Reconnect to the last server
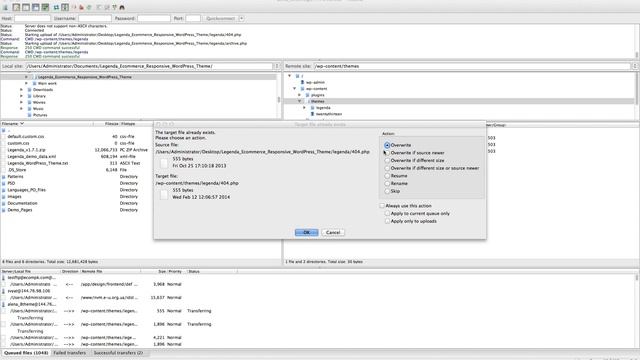Image resolution: width=640 pixels, height=360 pixels. pyautogui.click(x=88, y=7)
